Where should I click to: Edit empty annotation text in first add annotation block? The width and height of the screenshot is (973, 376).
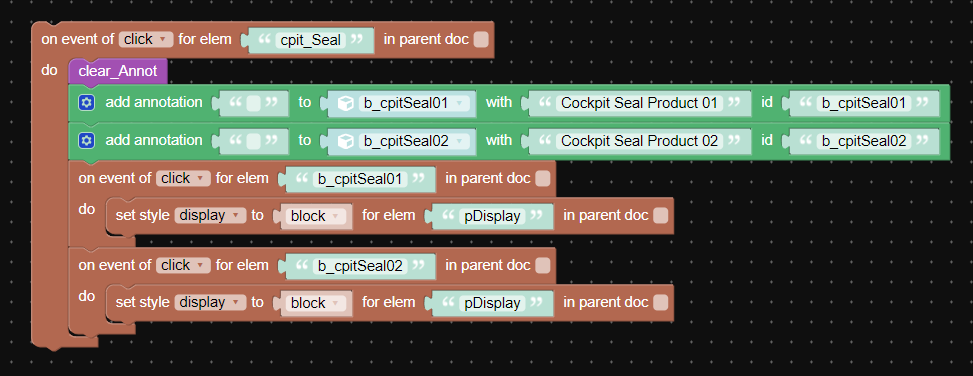point(253,103)
